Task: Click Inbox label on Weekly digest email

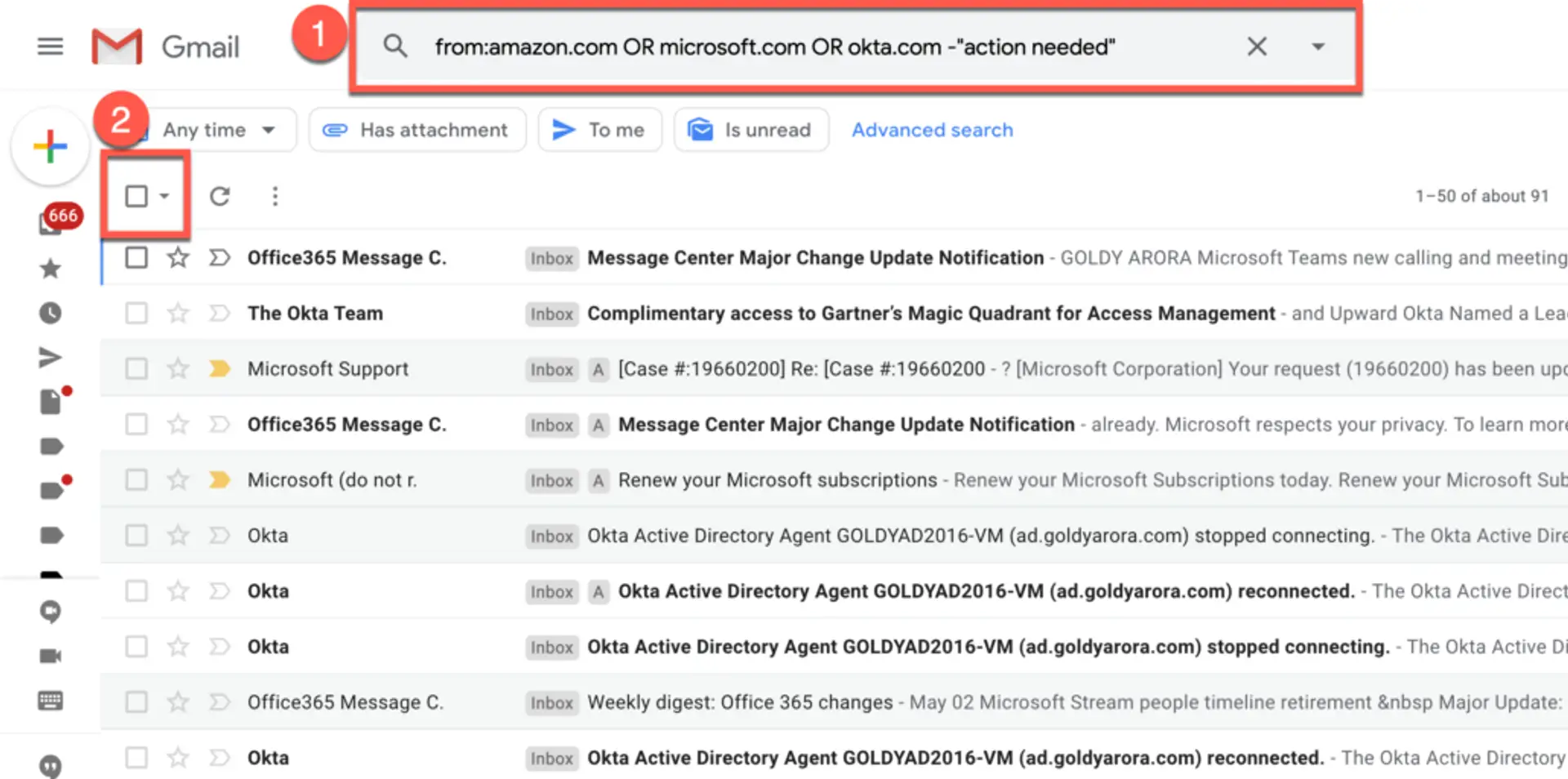Action: [x=551, y=702]
